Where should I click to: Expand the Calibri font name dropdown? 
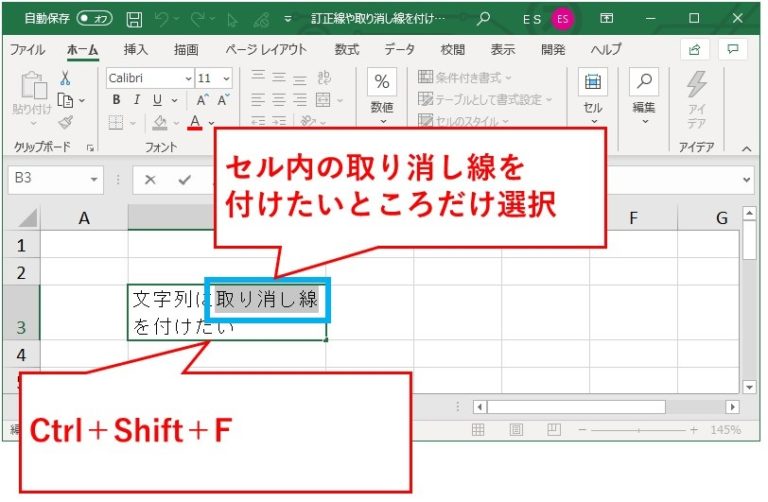(x=188, y=78)
